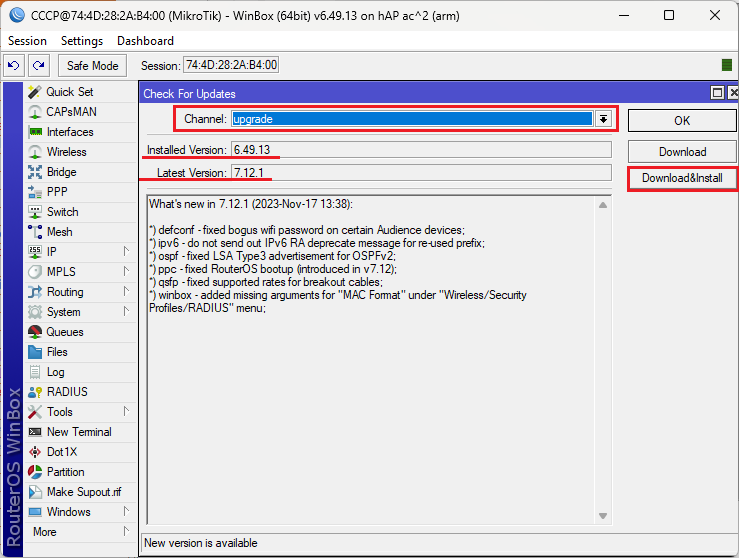739x558 pixels.
Task: Click the IP menu icon
Action: tap(34, 252)
